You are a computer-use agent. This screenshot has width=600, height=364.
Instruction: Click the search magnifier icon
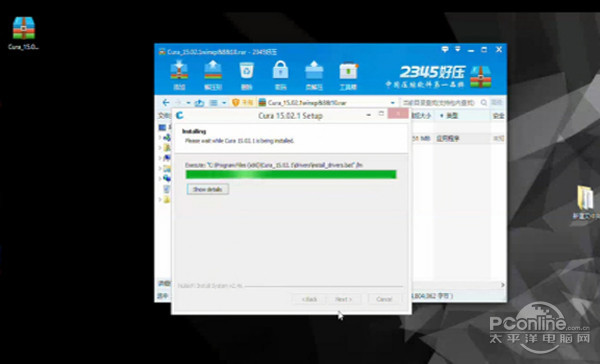pos(484,103)
